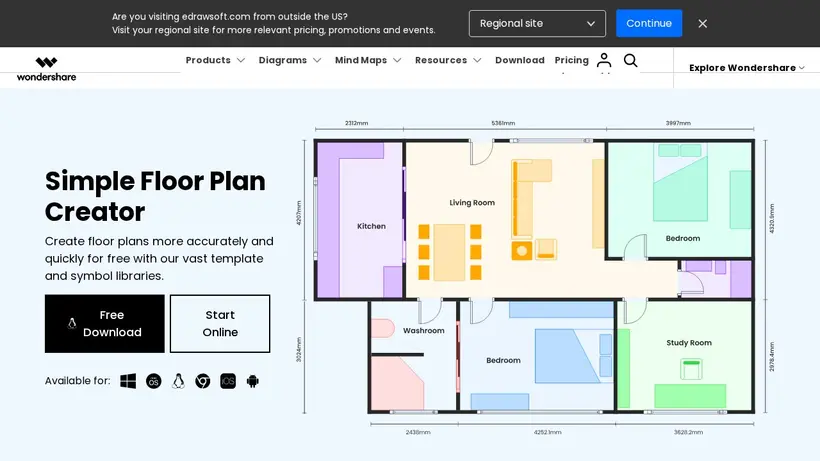Click the floor plan preview image
The height and width of the screenshot is (461, 820).
coord(534,277)
